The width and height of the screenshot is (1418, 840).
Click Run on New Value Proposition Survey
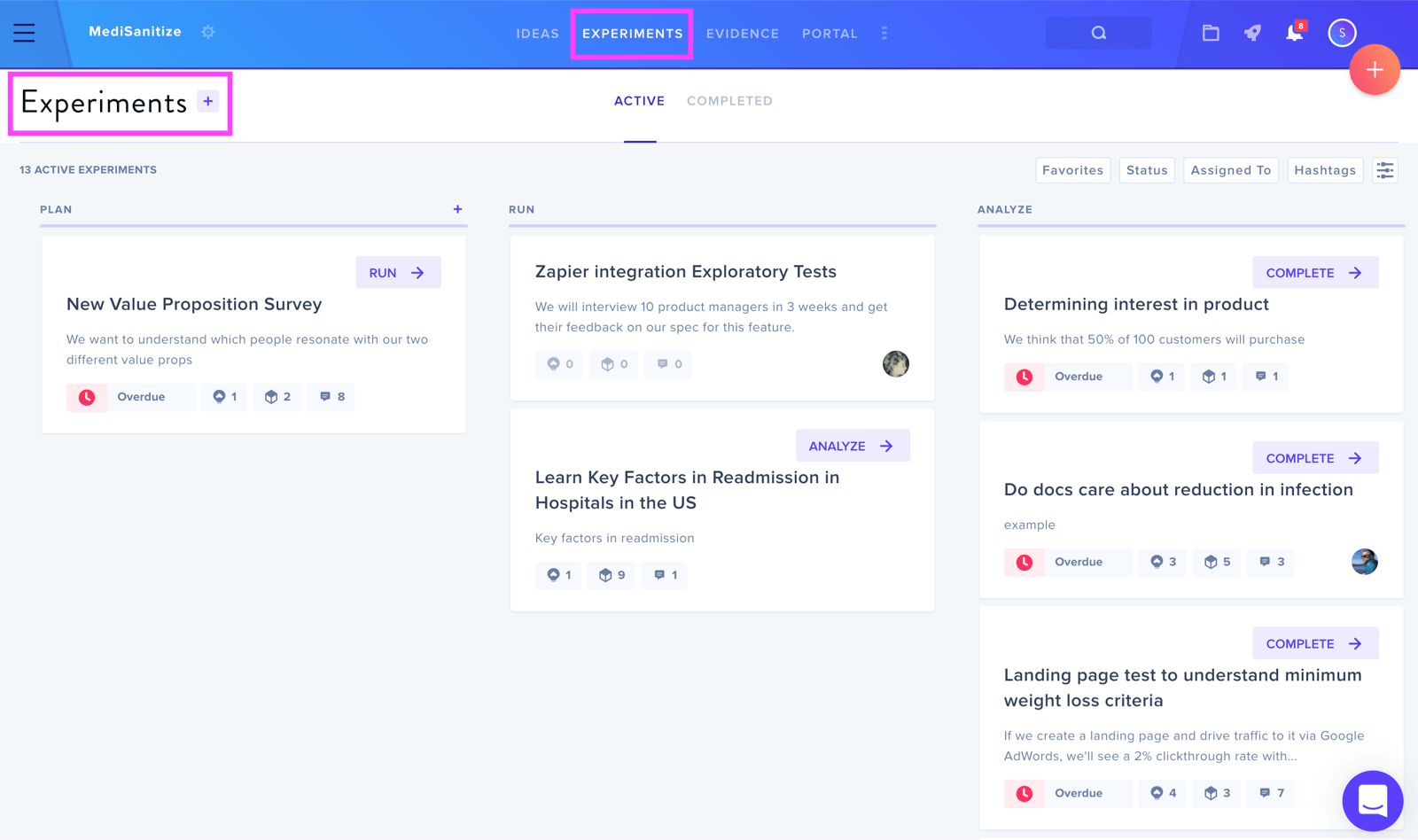pyautogui.click(x=398, y=273)
